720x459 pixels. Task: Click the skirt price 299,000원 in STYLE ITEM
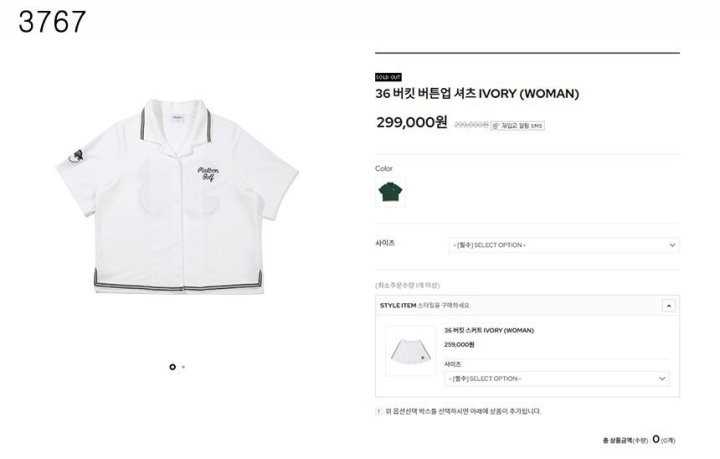pyautogui.click(x=459, y=345)
